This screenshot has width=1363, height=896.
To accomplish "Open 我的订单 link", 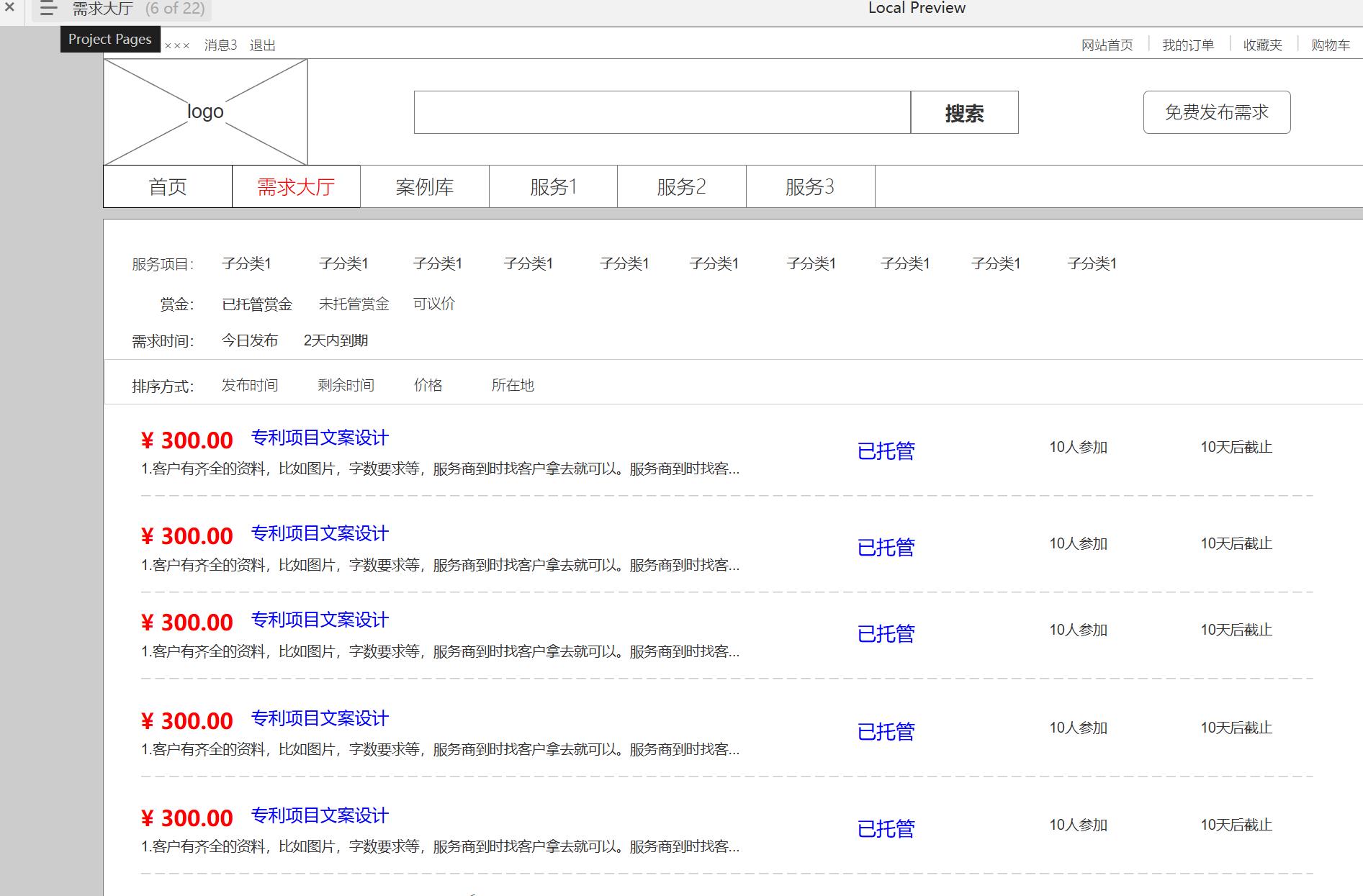I will (x=1188, y=45).
